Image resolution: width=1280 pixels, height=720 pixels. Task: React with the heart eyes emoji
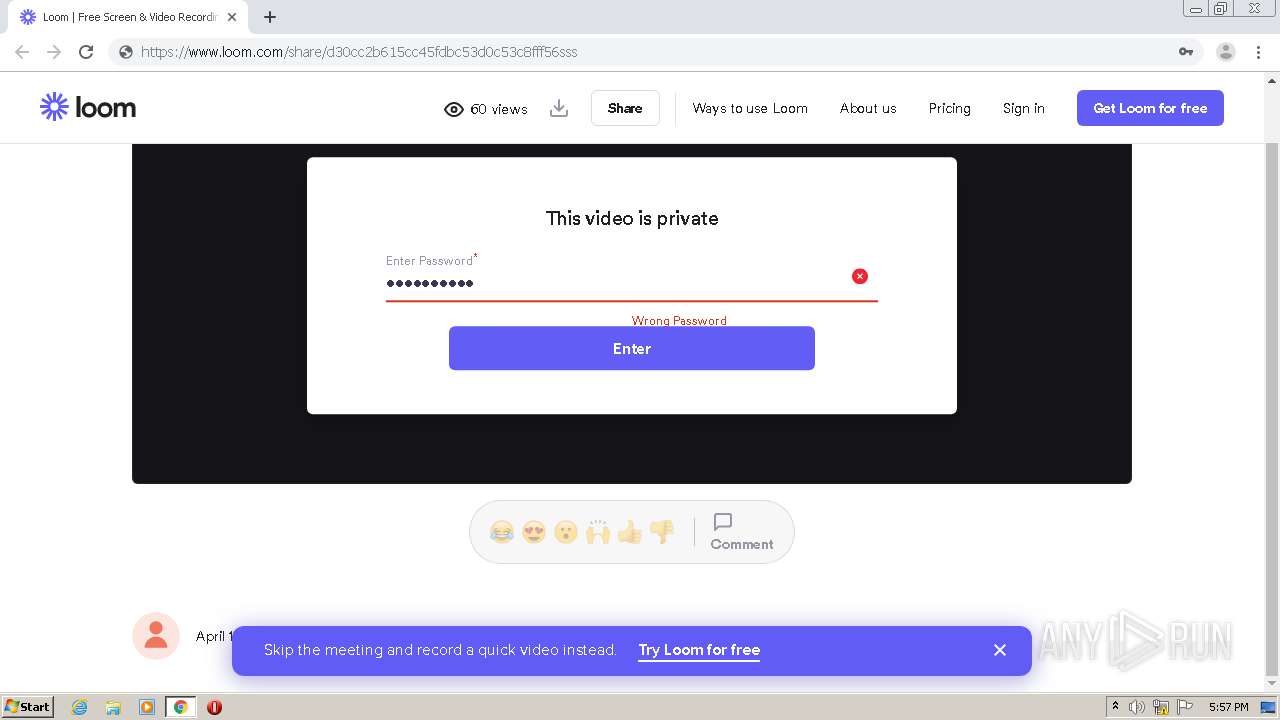coord(534,532)
